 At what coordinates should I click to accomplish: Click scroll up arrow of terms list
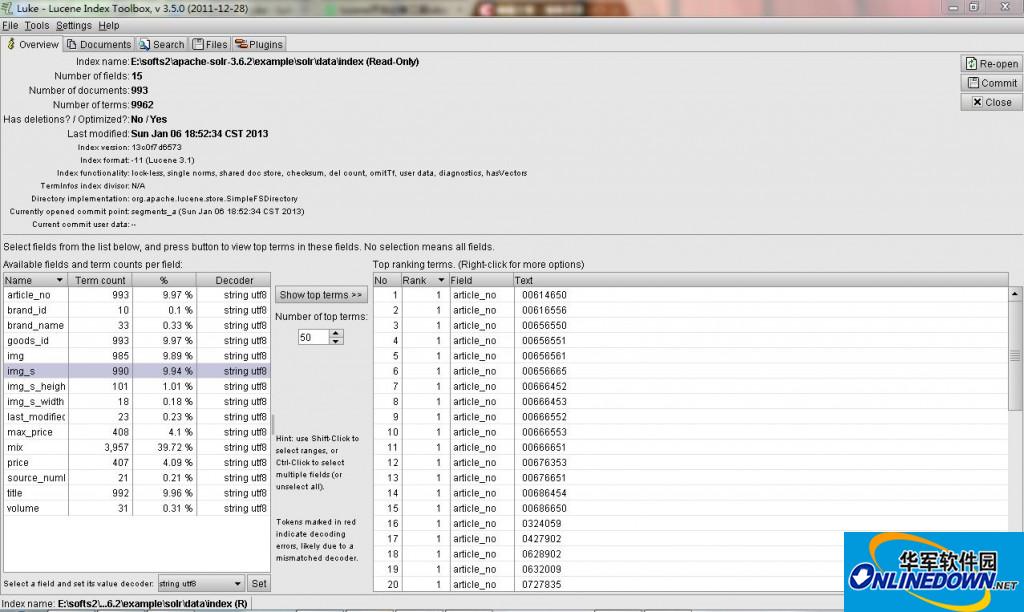pos(1015,294)
